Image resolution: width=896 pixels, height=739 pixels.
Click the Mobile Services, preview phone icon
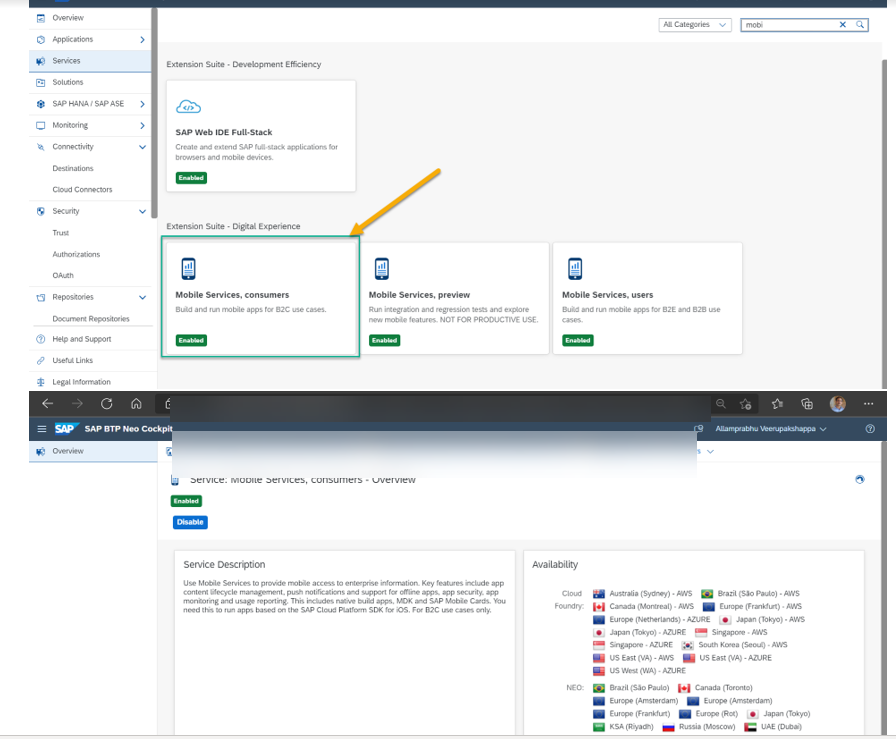tap(382, 269)
